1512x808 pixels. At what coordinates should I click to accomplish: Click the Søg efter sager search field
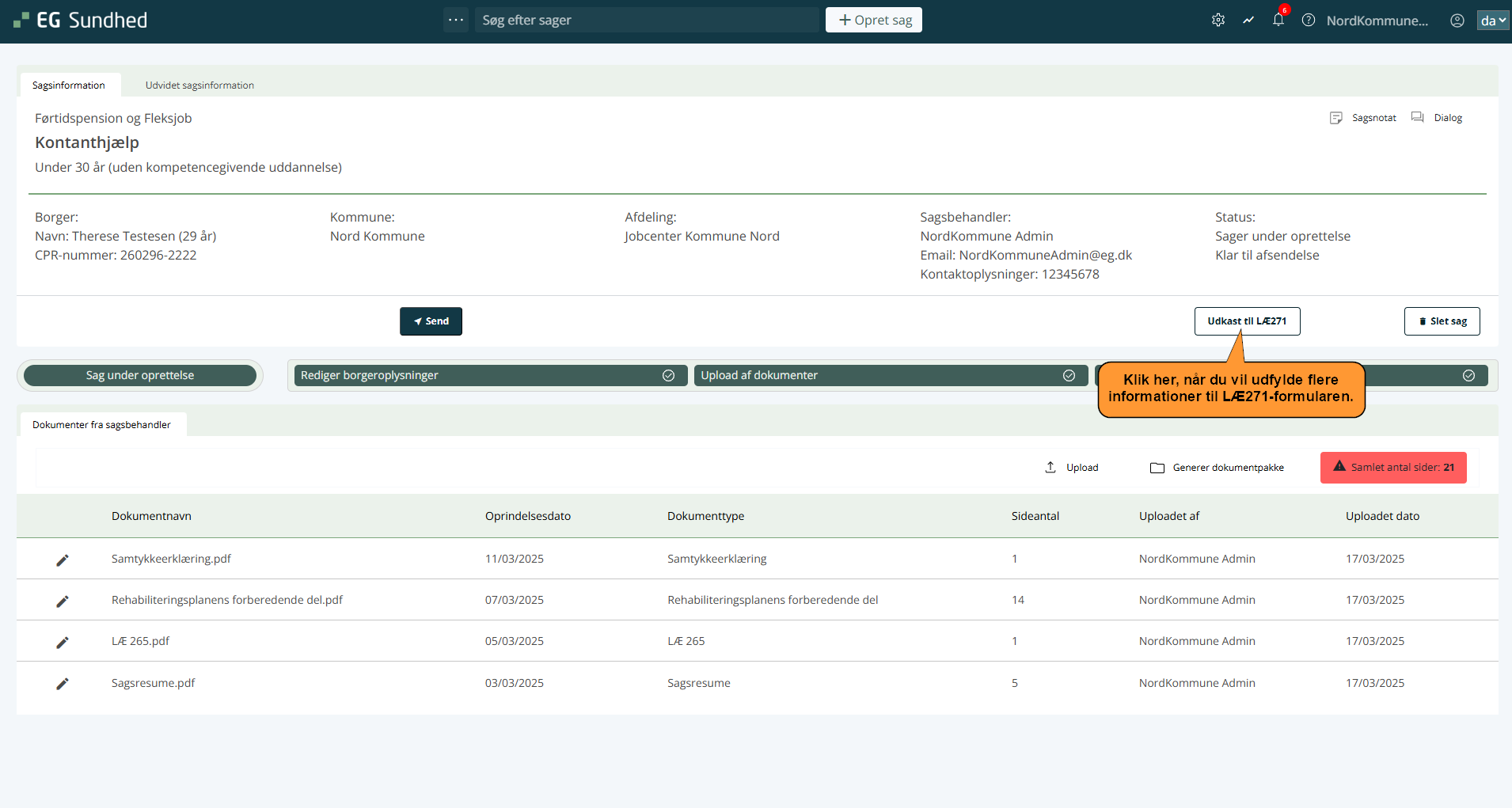click(x=647, y=20)
